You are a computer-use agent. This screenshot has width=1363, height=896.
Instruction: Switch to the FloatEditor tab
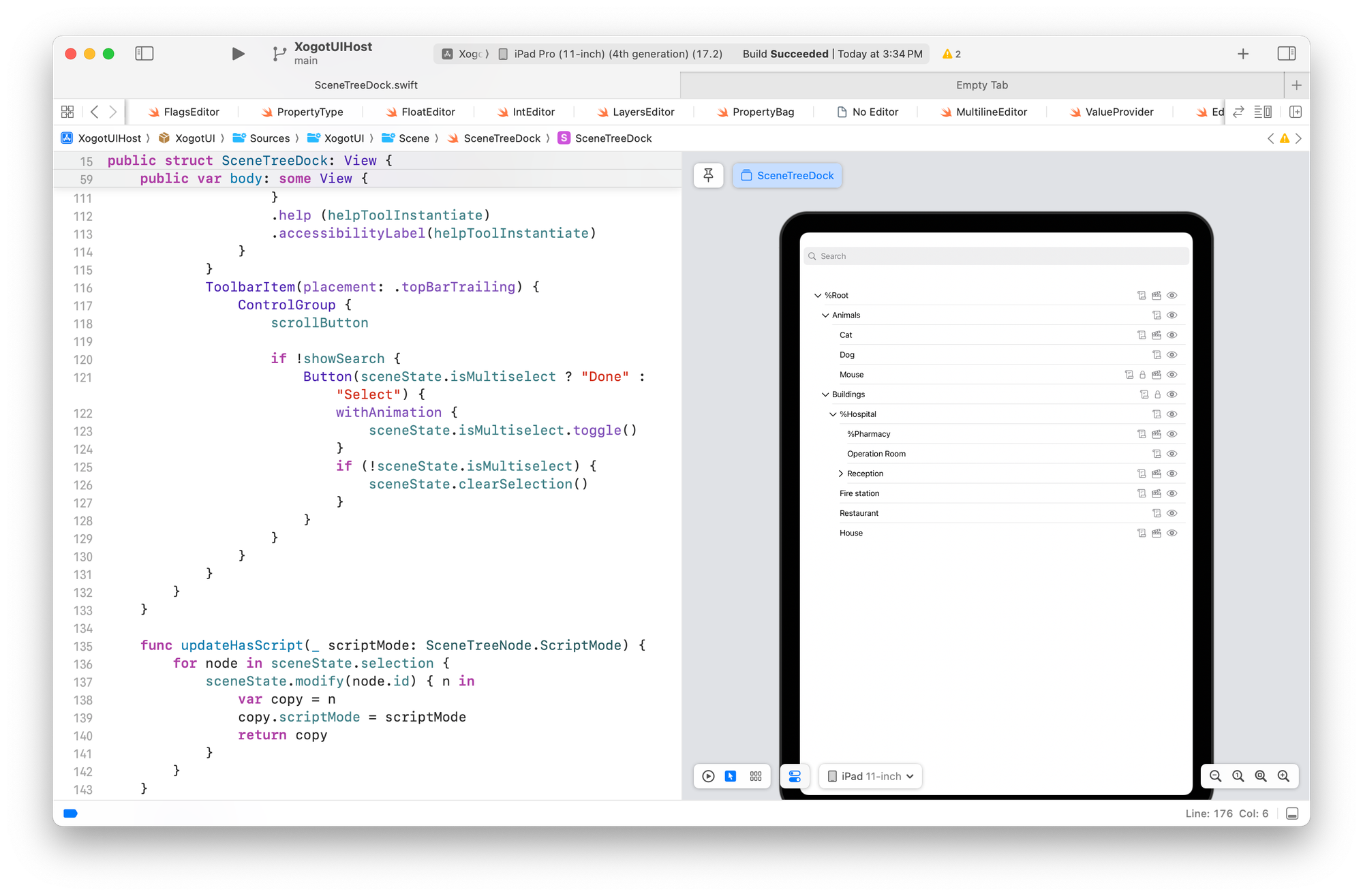coord(427,112)
